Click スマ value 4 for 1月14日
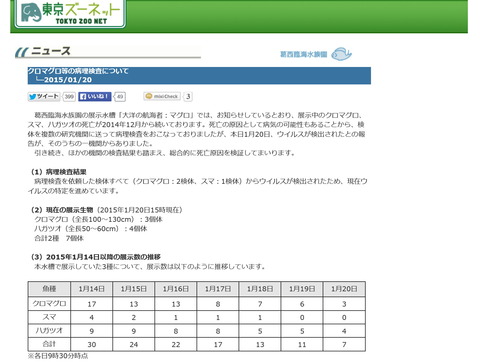The height and width of the screenshot is (362, 480). pos(92,317)
